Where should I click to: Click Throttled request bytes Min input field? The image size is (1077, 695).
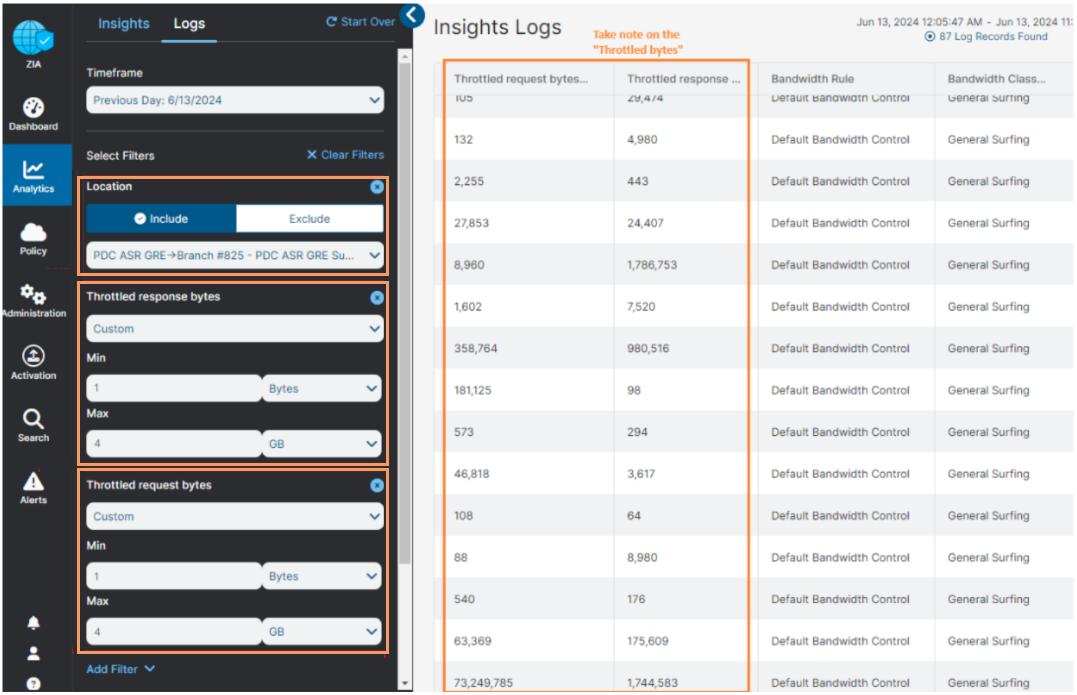173,576
